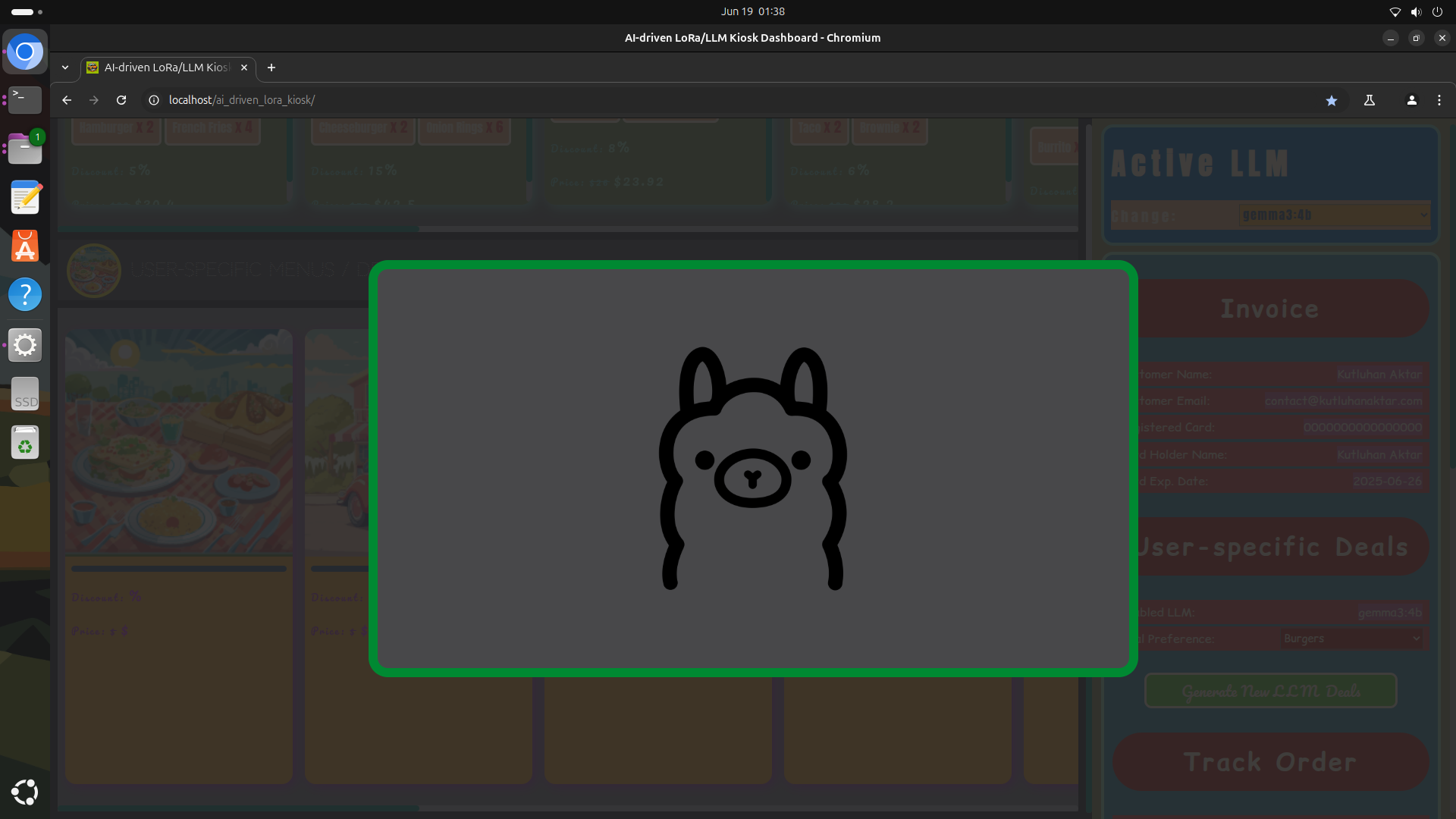Click the 2025-06-26 expiry date value

coord(1387,482)
